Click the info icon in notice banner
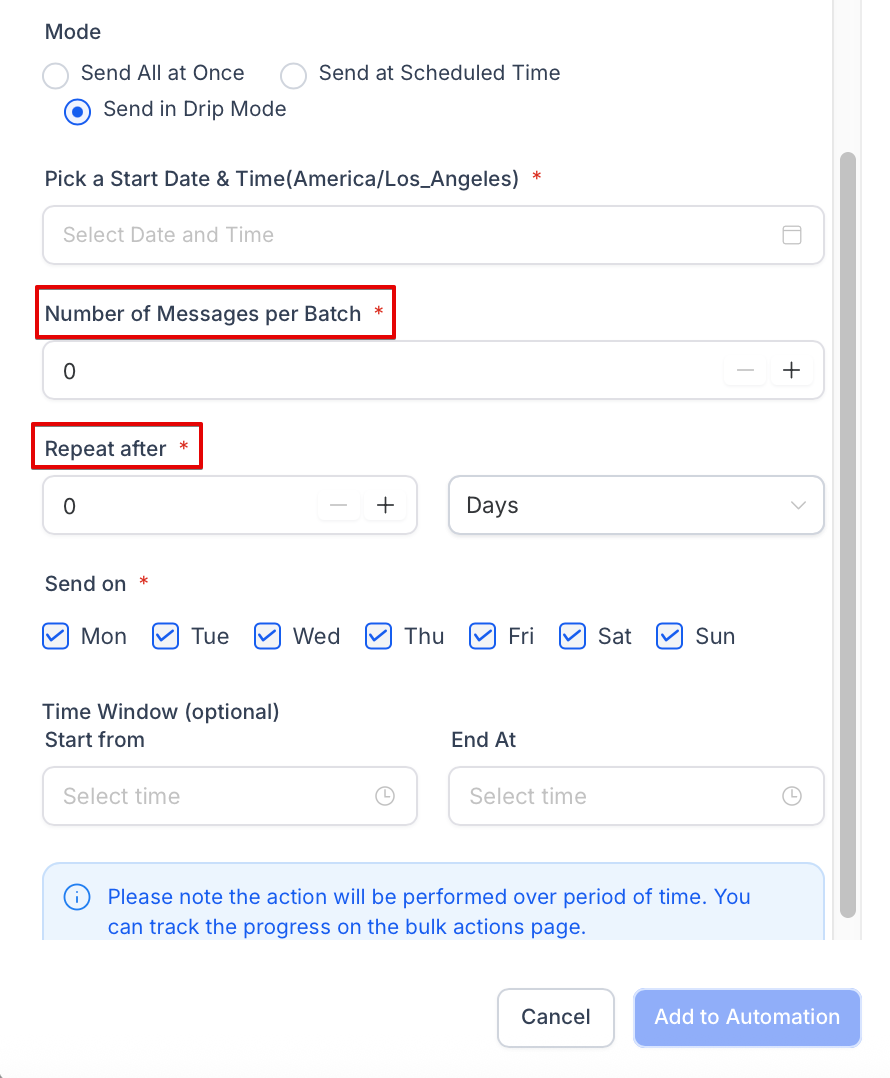Viewport: 890px width, 1078px height. point(77,897)
